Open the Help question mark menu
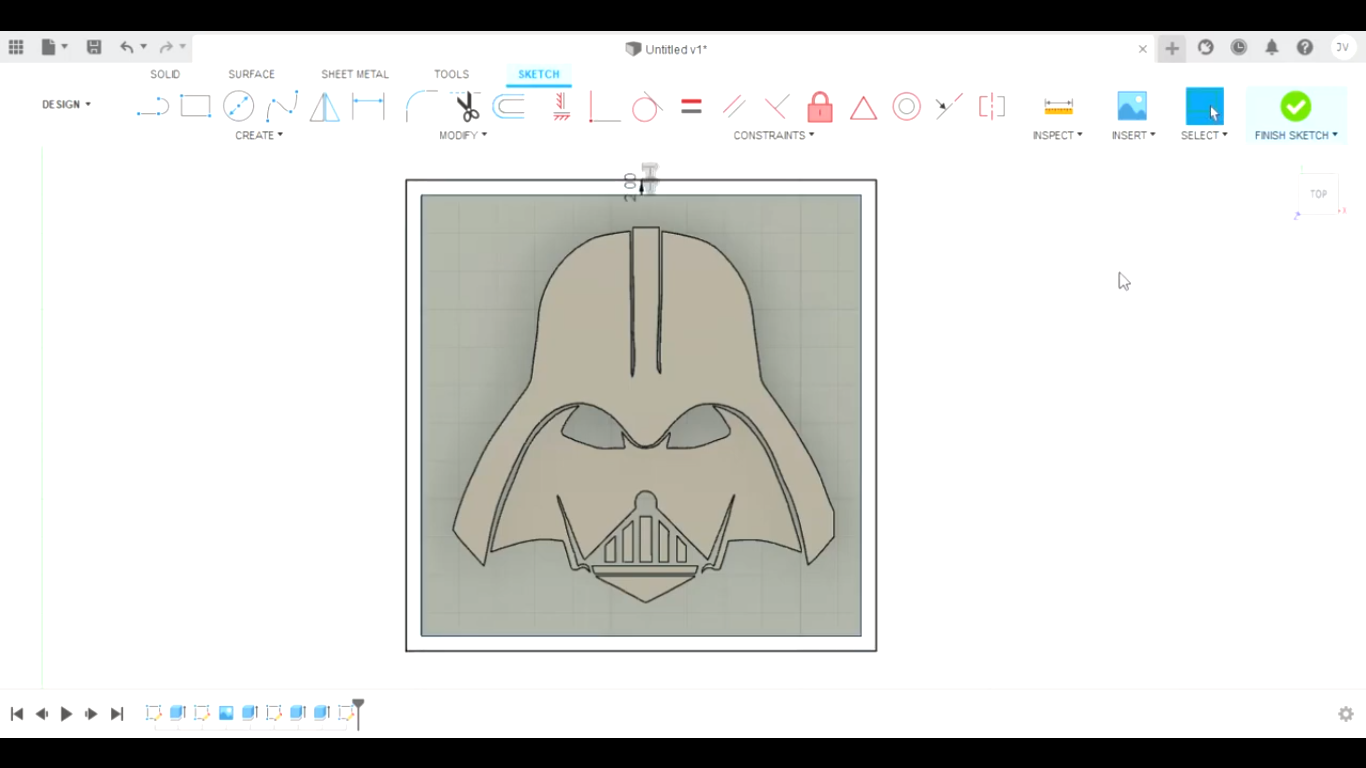1366x768 pixels. (1305, 47)
